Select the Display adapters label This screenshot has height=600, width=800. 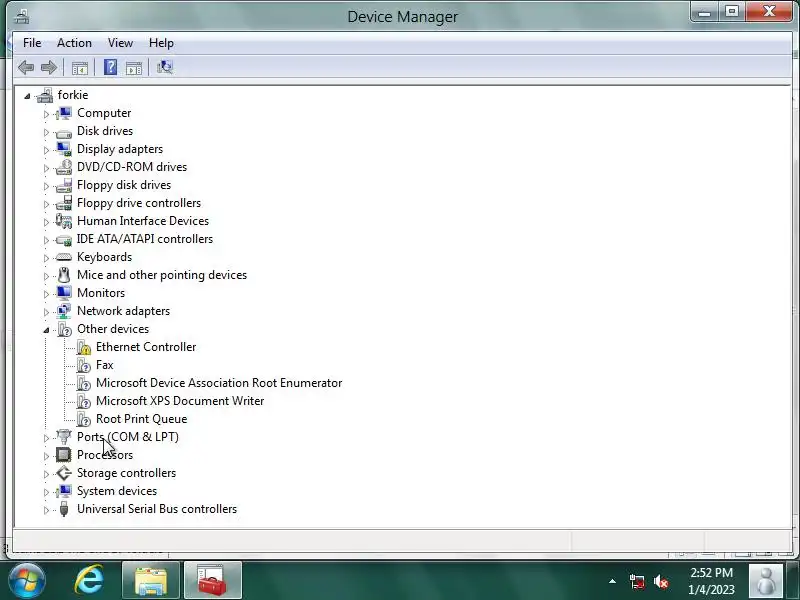(x=120, y=149)
